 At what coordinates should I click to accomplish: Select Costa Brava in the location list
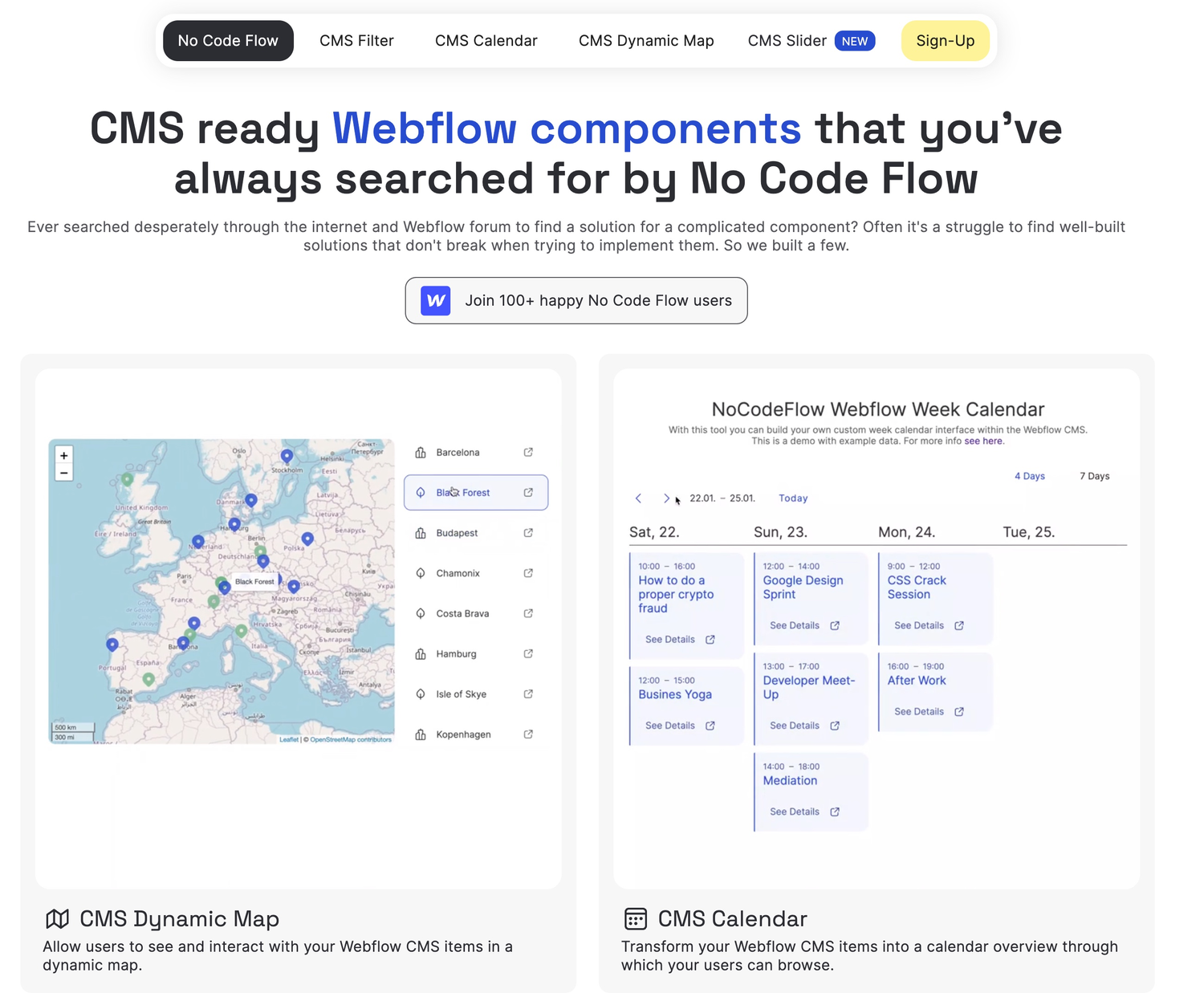click(476, 613)
